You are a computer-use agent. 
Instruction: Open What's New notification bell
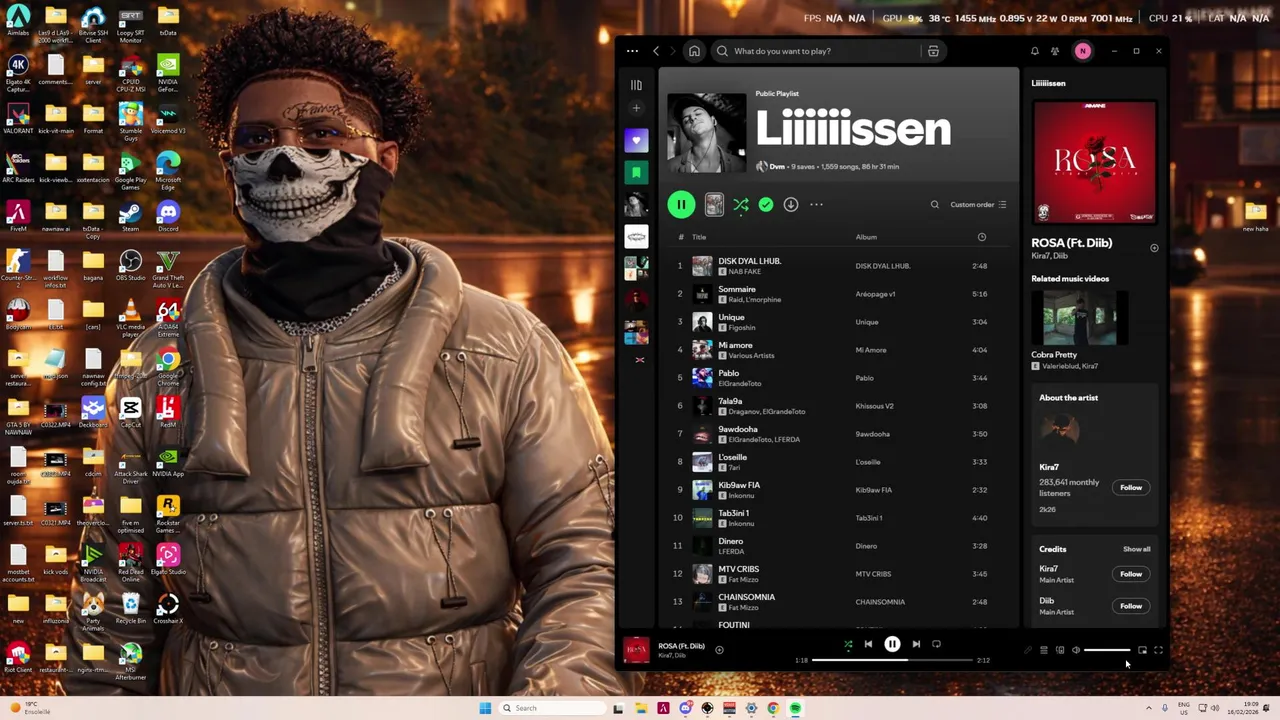click(x=1035, y=51)
